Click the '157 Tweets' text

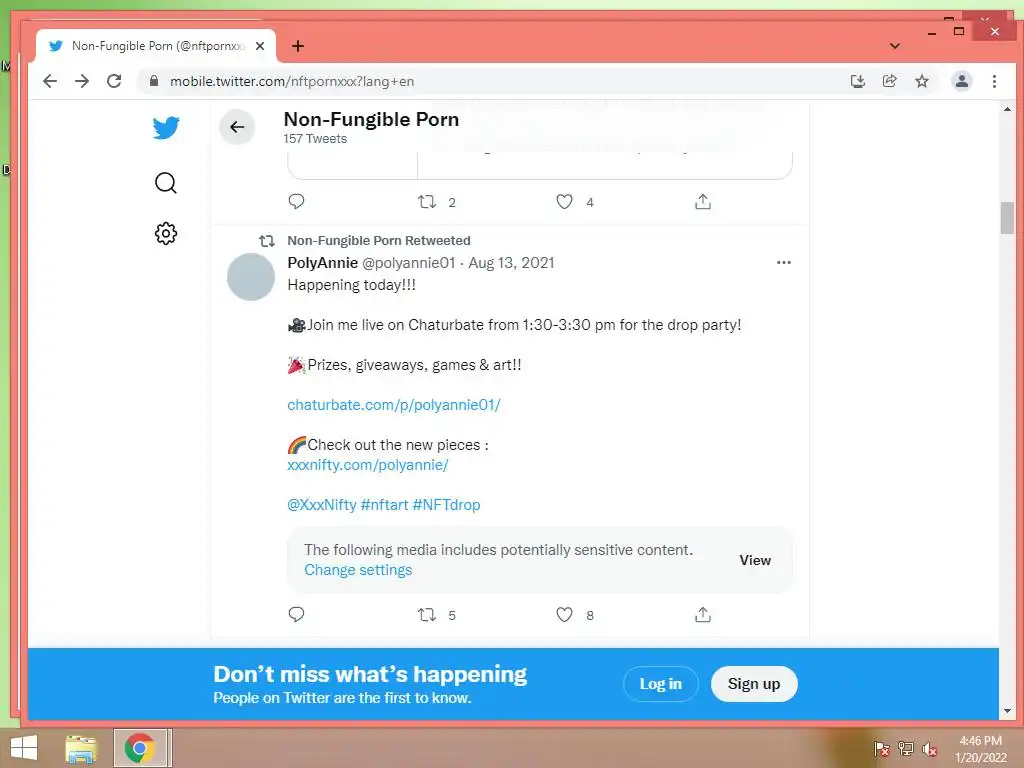click(315, 138)
